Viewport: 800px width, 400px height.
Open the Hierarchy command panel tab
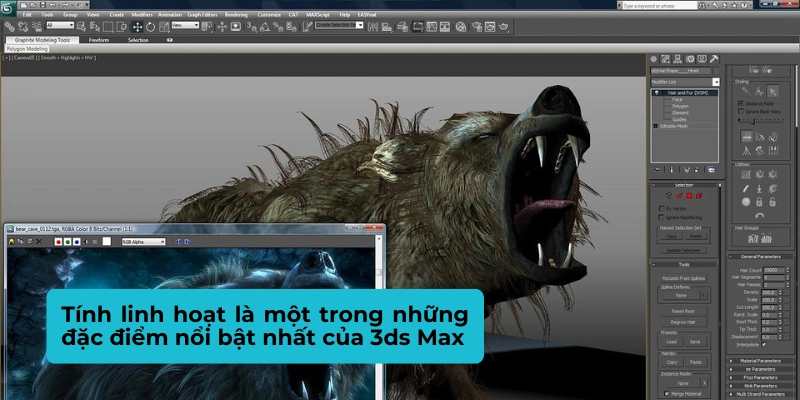coord(678,59)
